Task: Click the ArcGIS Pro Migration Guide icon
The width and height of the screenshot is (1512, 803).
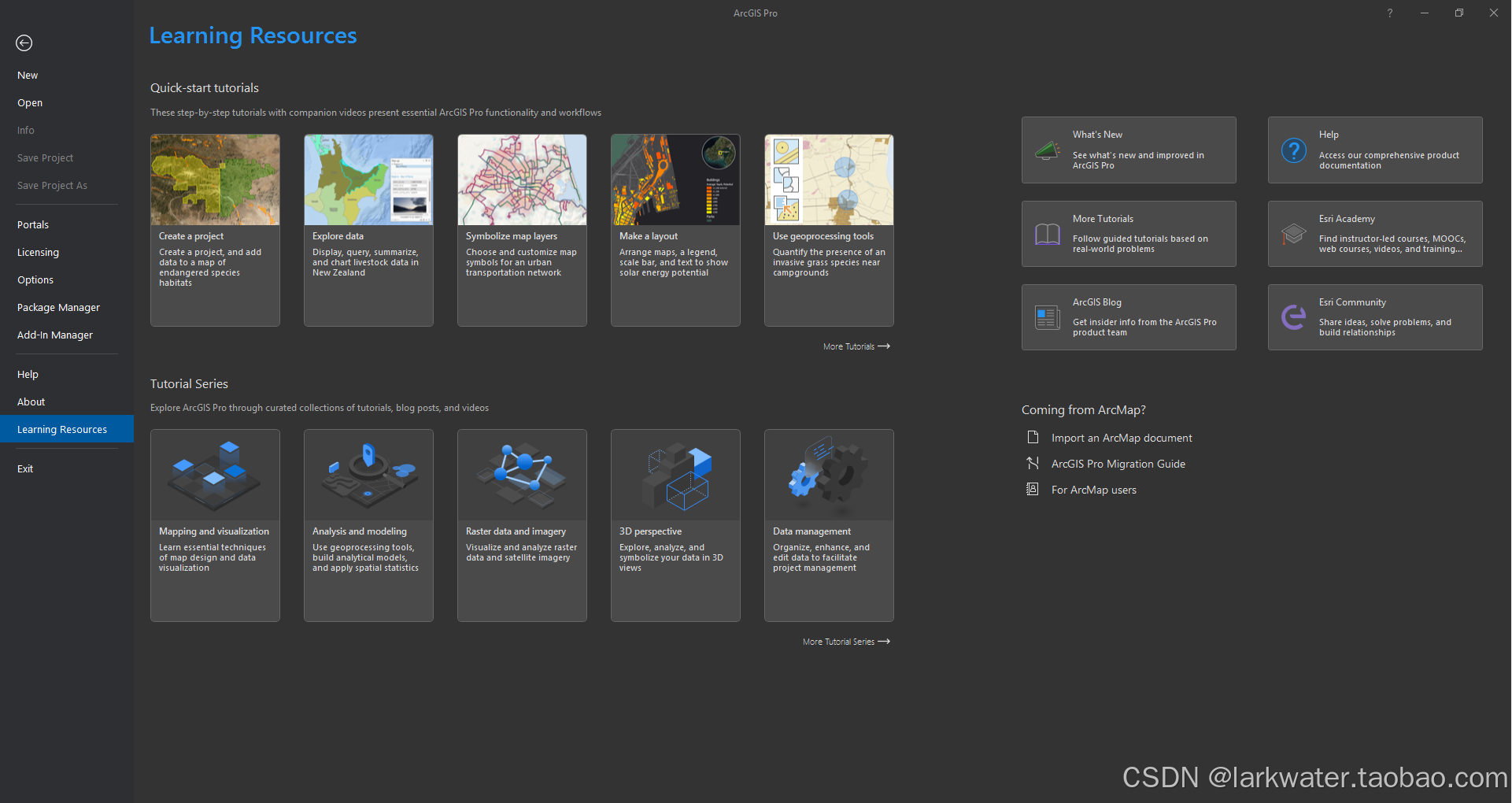Action: [1033, 463]
